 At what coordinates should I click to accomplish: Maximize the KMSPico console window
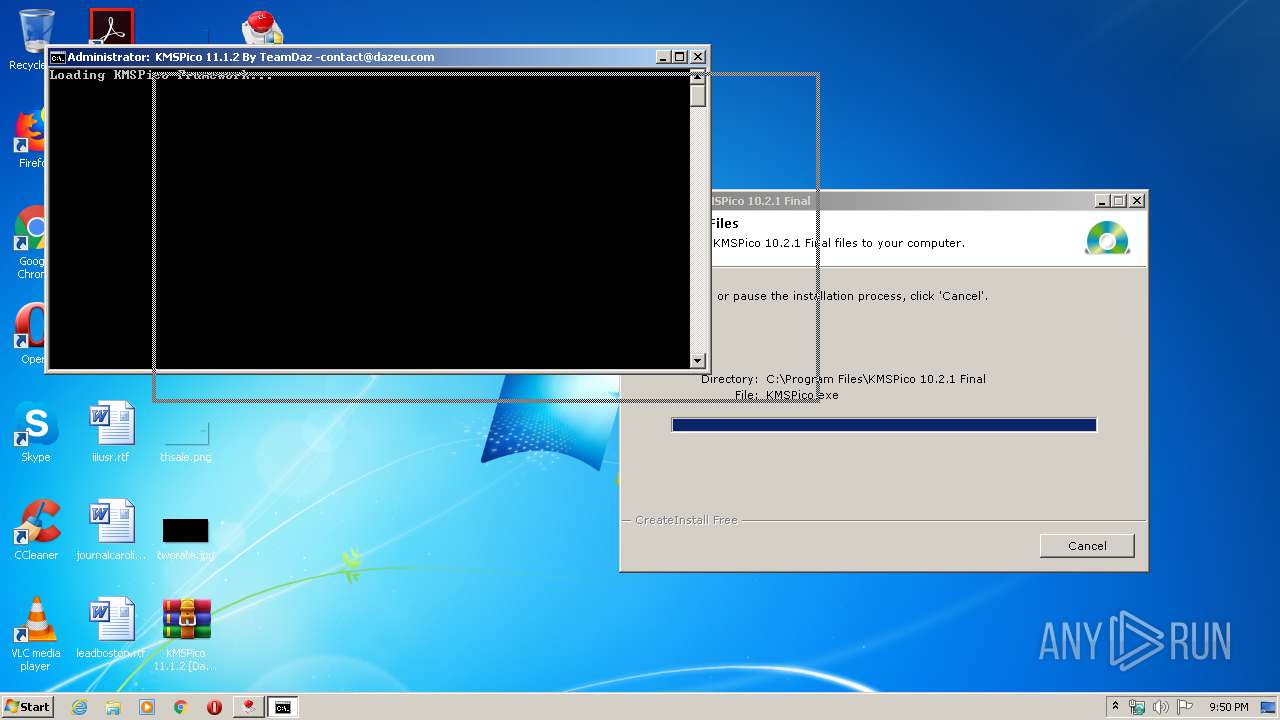click(x=680, y=57)
